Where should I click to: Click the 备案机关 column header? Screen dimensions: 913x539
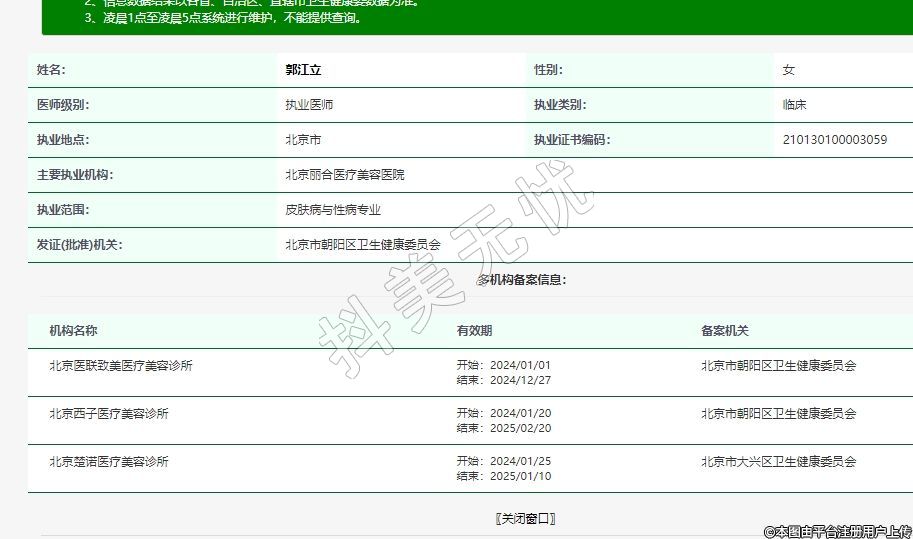click(x=725, y=331)
